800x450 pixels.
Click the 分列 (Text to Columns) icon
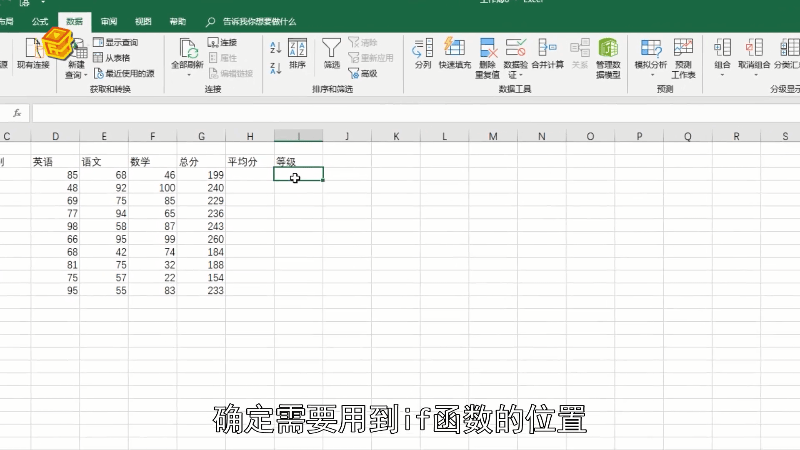422,52
